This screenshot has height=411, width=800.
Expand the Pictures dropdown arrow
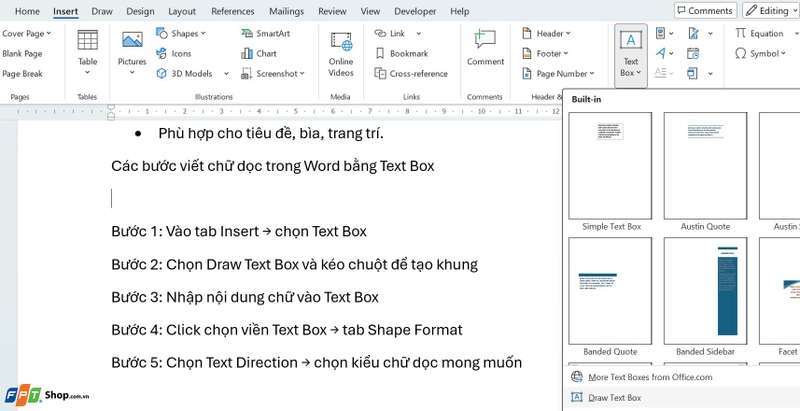click(x=132, y=72)
